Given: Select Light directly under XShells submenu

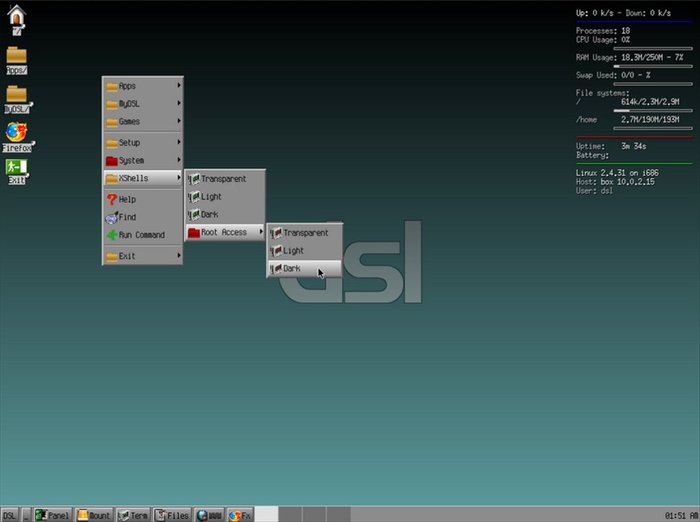Looking at the screenshot, I should click(x=224, y=197).
